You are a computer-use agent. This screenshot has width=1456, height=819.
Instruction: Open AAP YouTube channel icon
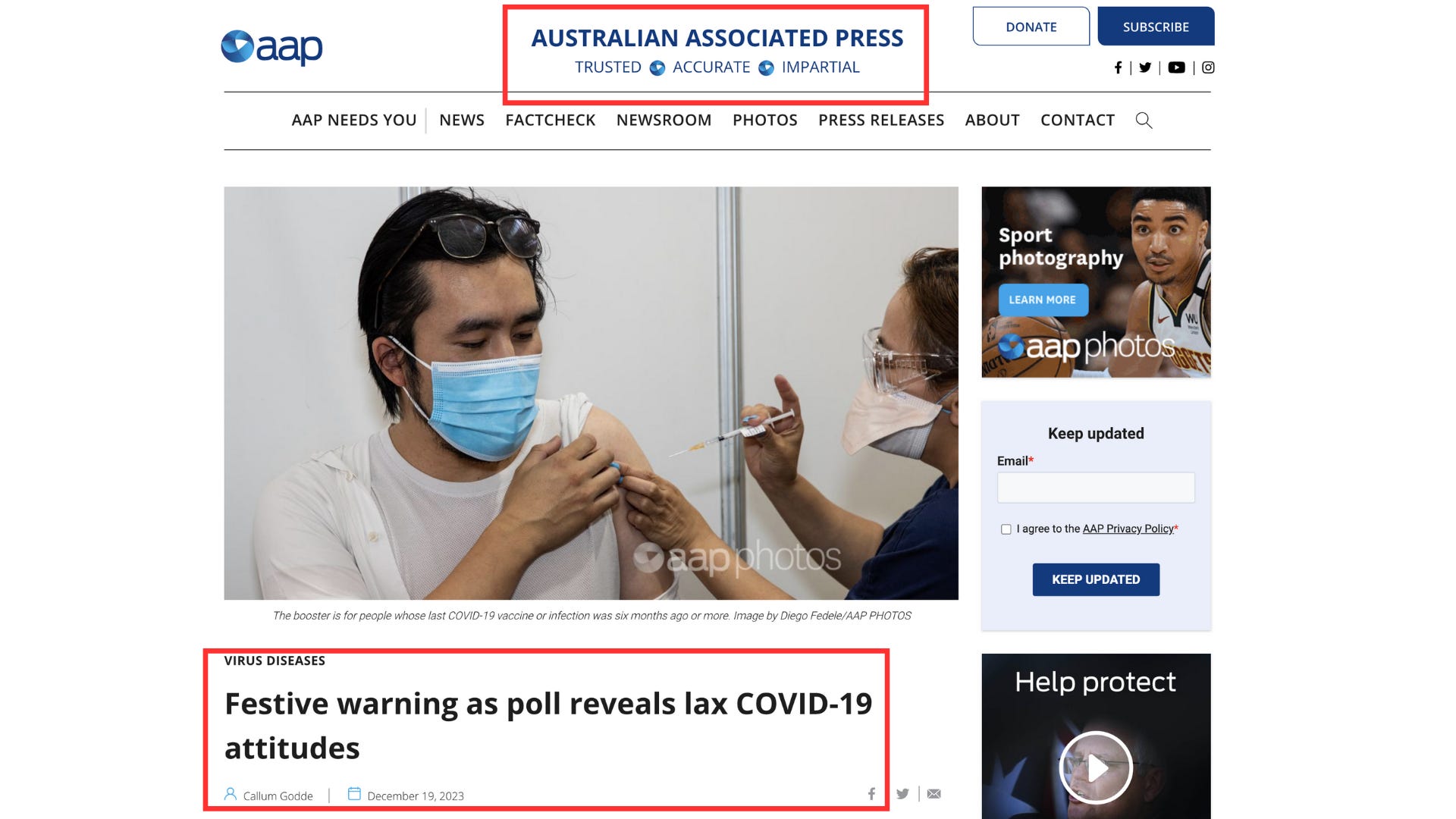(1176, 67)
